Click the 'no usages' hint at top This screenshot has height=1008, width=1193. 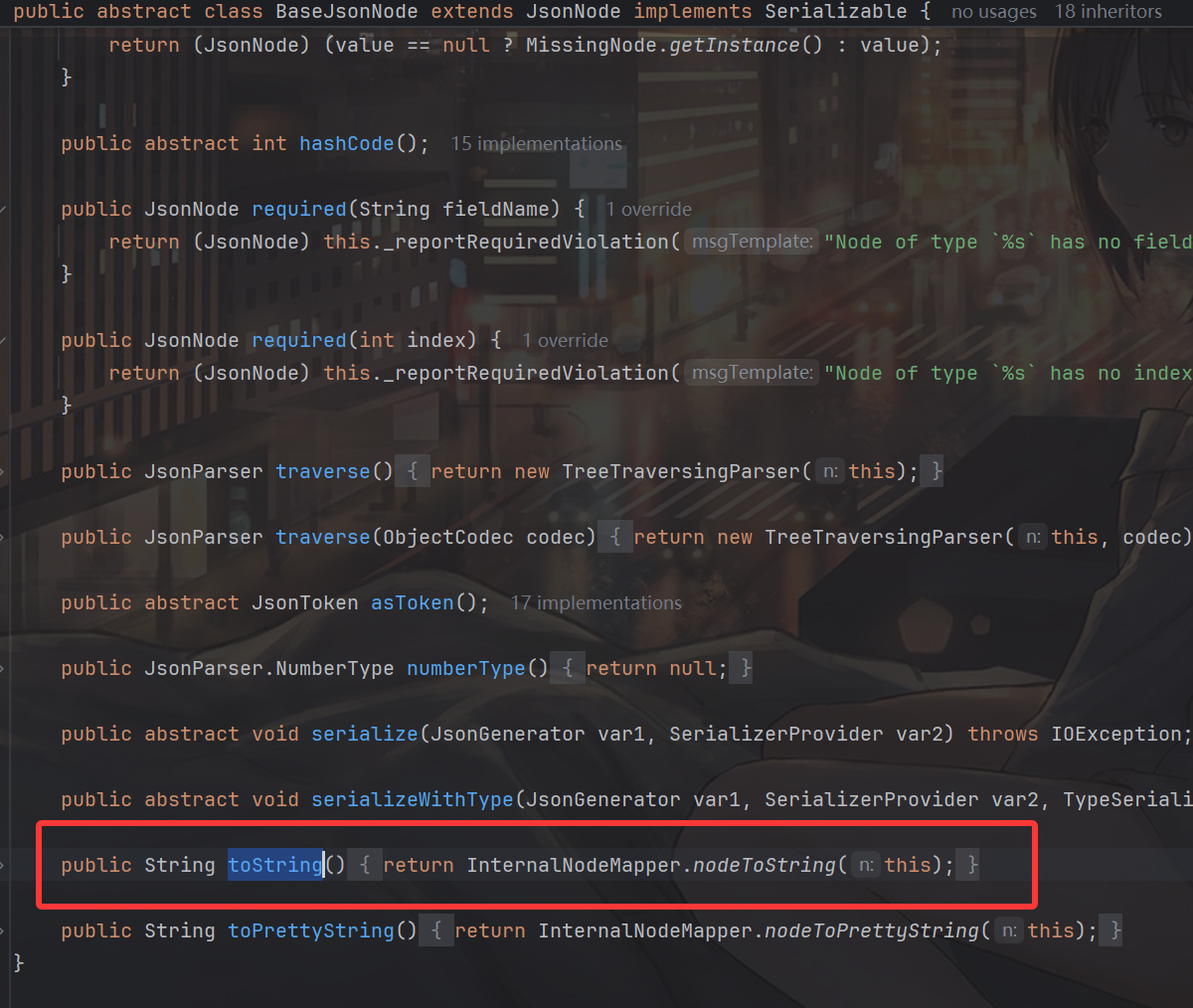coord(993,12)
